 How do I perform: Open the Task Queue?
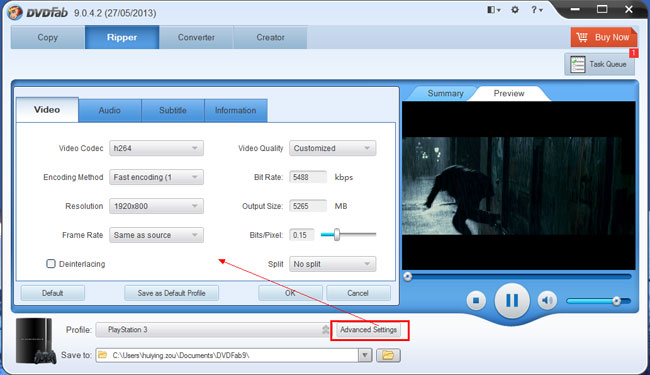click(x=599, y=64)
